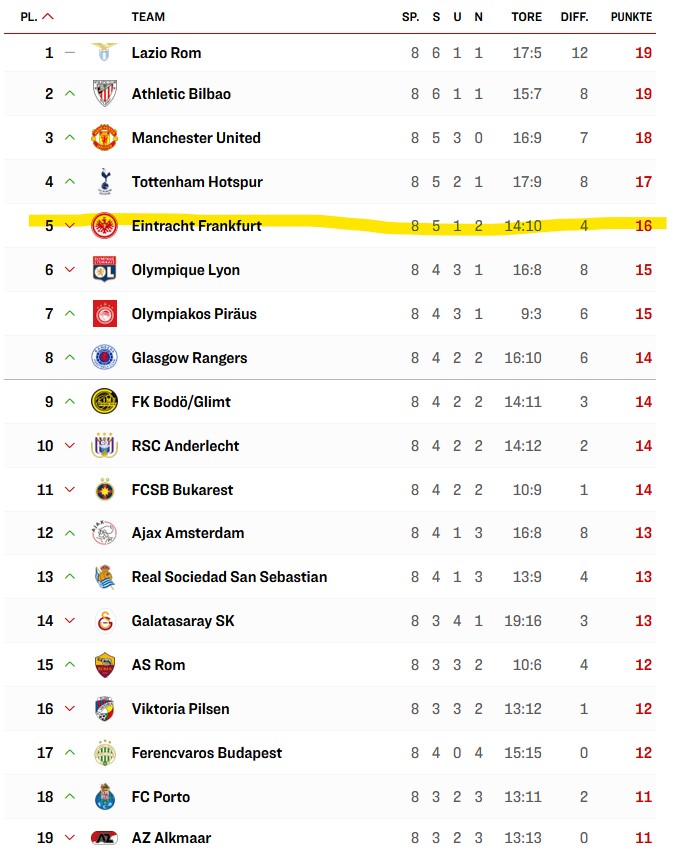Open the FK Bodø/Glimt team link
683x851 pixels.
pyautogui.click(x=181, y=402)
